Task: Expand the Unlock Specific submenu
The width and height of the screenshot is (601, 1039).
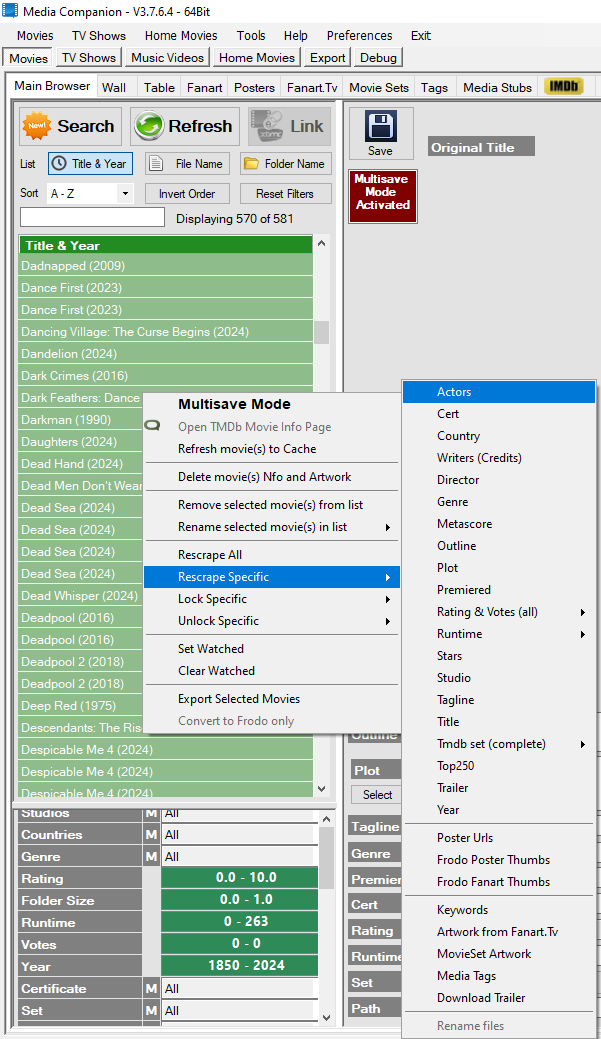Action: coord(271,621)
